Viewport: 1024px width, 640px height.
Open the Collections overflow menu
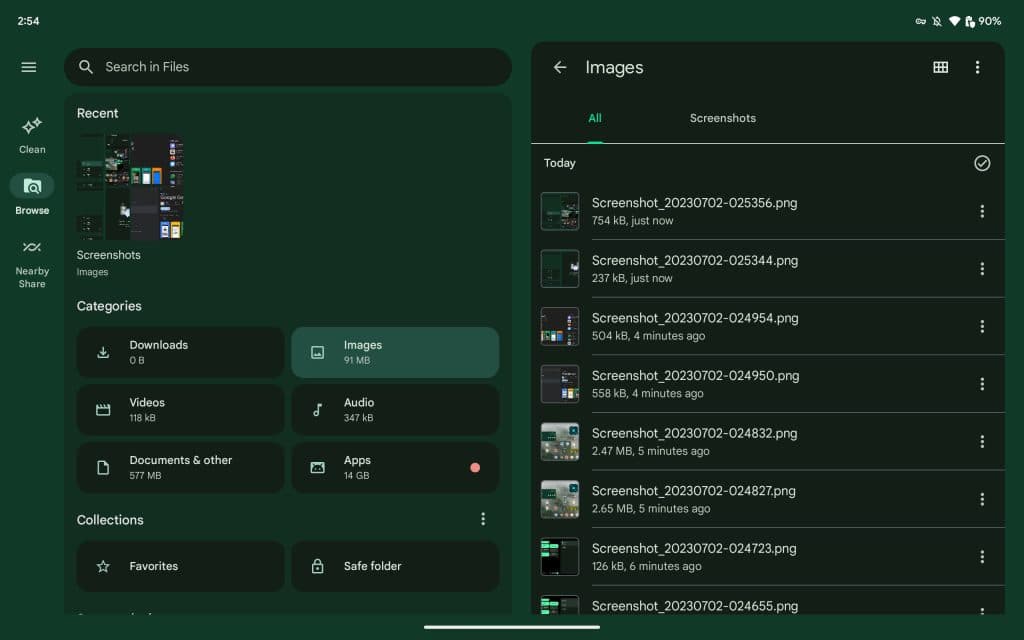tap(483, 518)
